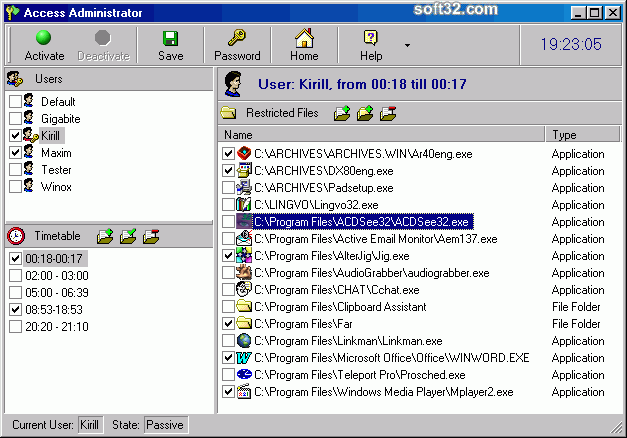Select the 00:18-00:17 timetable entry
Screen dimensions: 627x438
pos(54,259)
